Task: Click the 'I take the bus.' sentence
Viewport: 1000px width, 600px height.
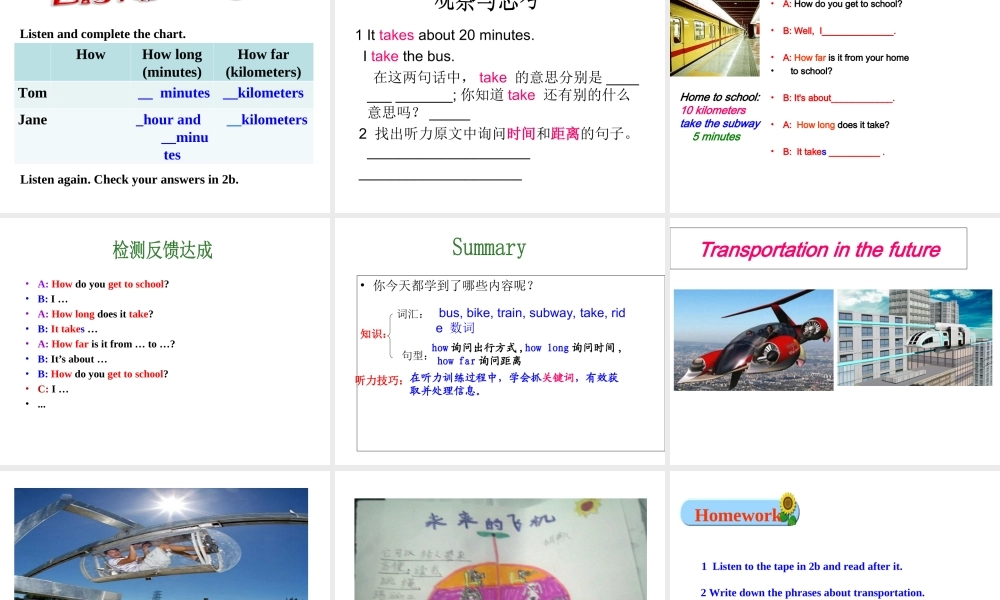Action: [409, 56]
